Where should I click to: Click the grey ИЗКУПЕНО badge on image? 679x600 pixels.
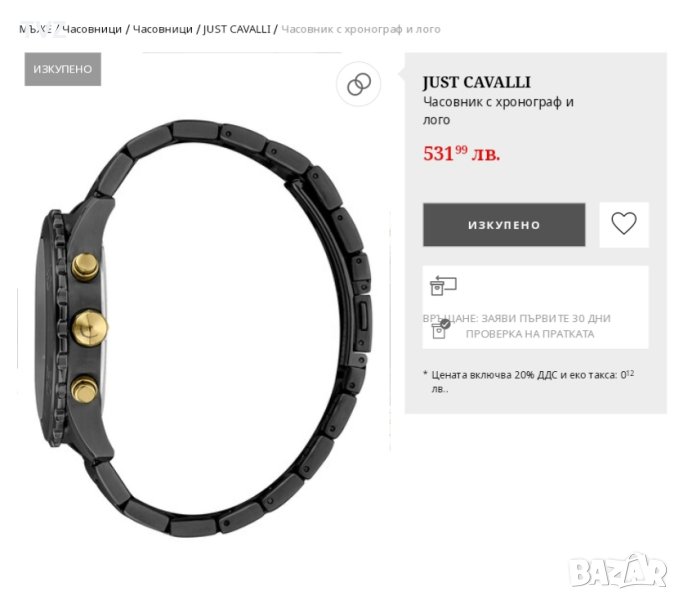click(x=63, y=69)
